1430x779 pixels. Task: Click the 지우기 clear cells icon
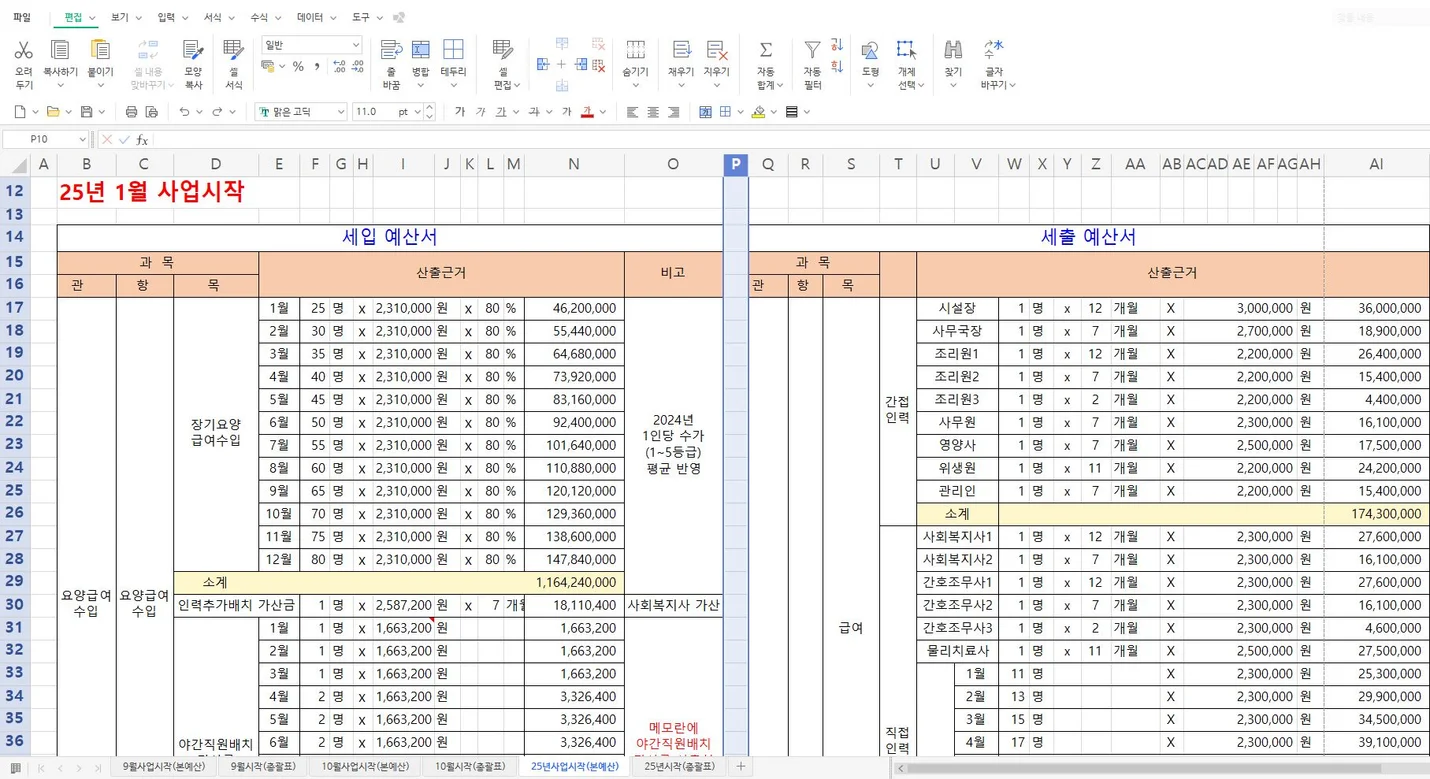tap(716, 50)
